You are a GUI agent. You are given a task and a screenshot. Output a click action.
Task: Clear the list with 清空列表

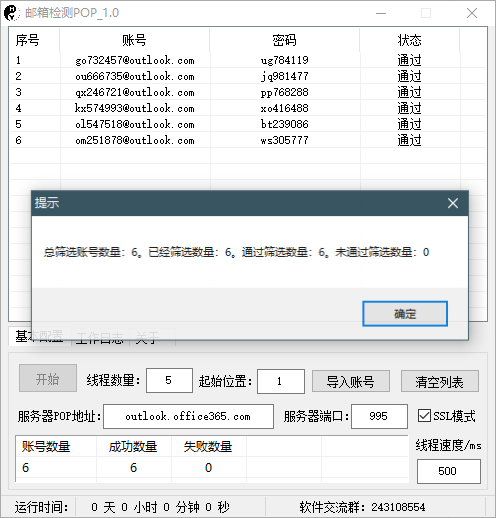440,381
